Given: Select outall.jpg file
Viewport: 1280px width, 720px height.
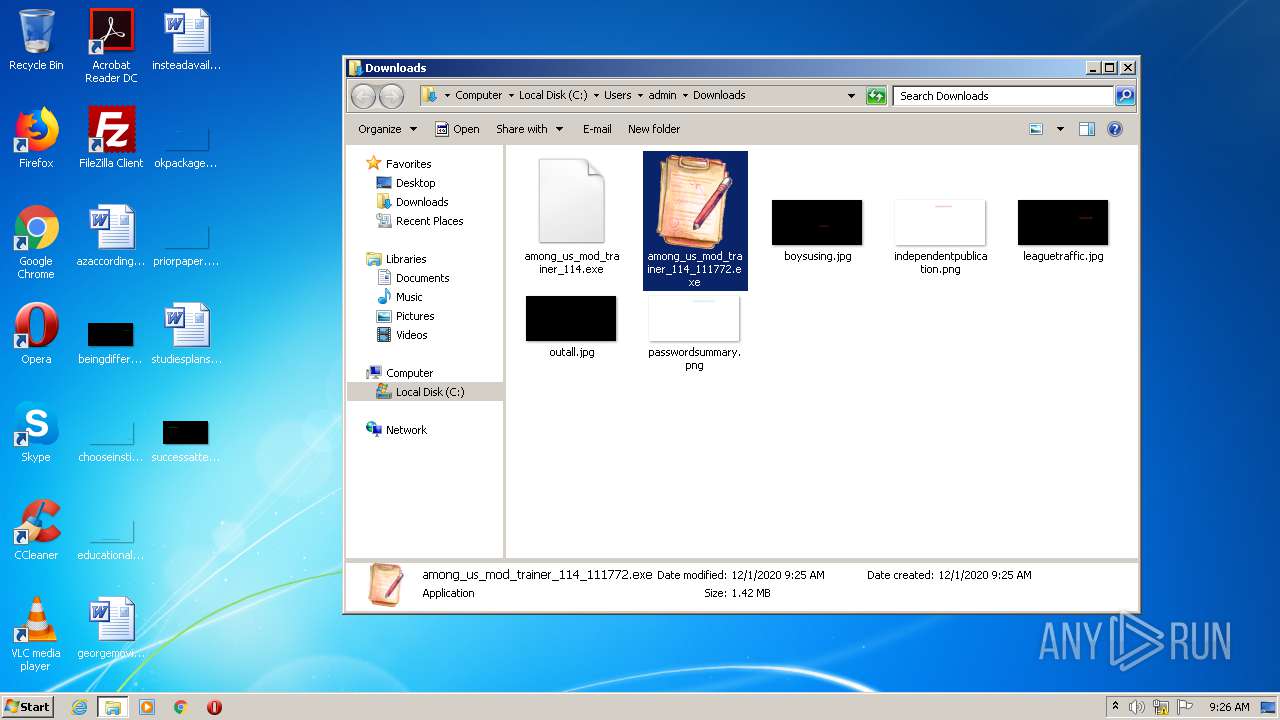Looking at the screenshot, I should point(572,326).
